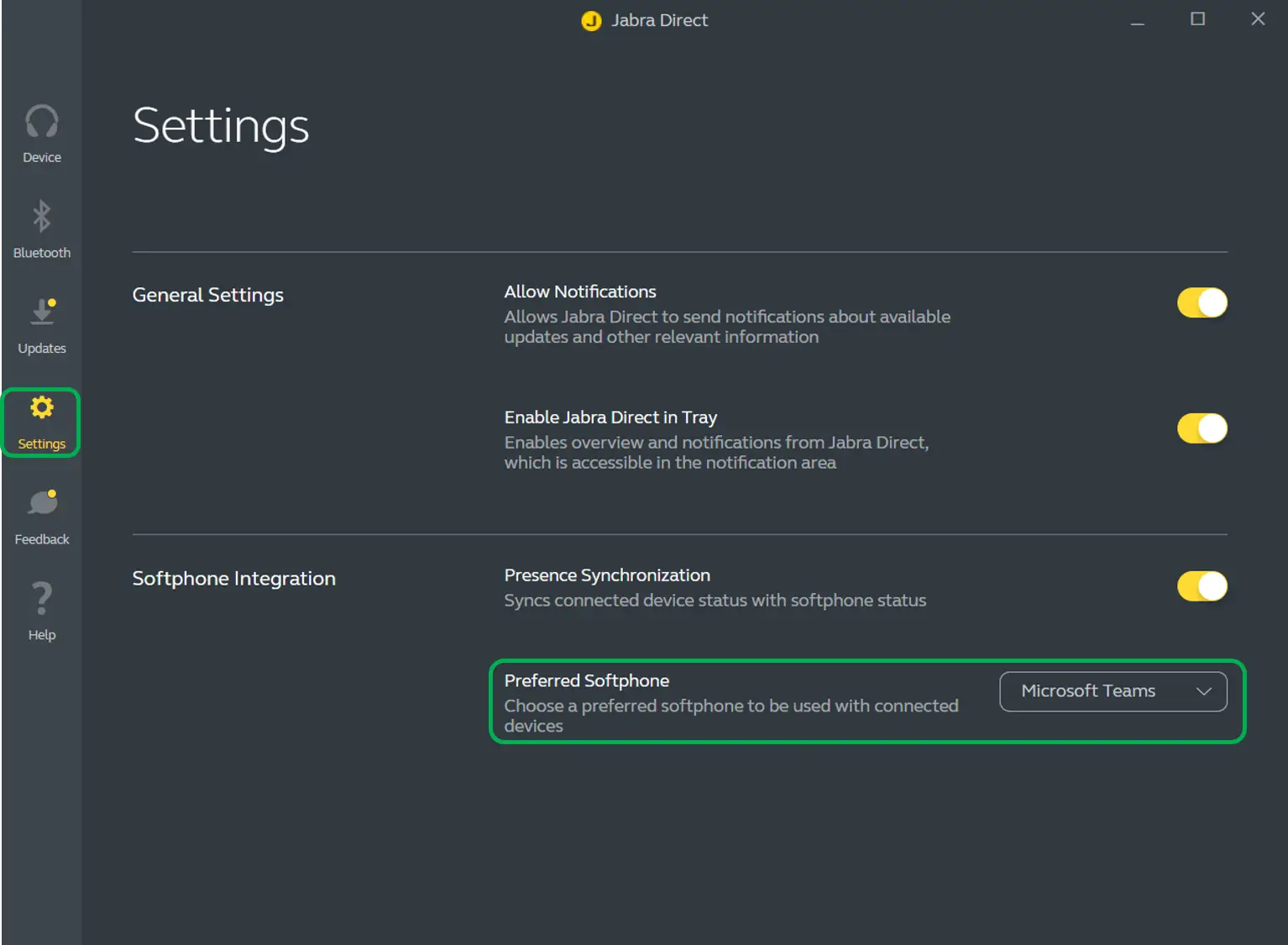Select the Settings sidebar entry
This screenshot has height=945, width=1288.
(x=41, y=423)
